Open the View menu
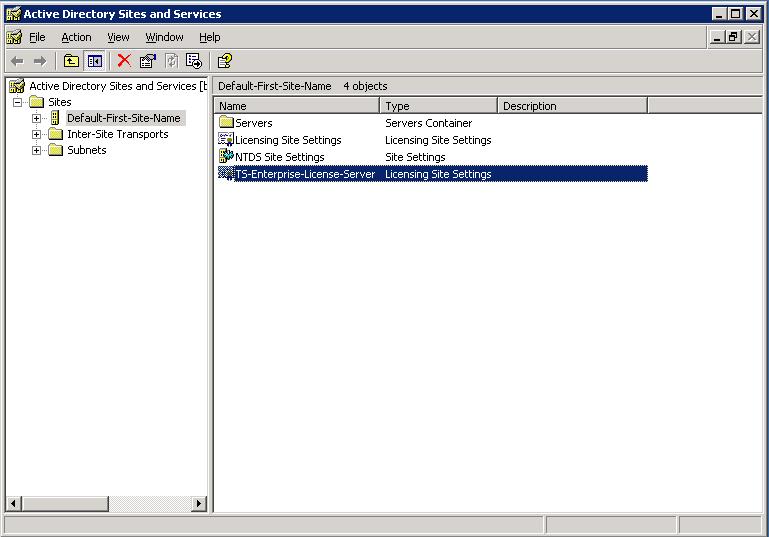769x537 pixels. point(118,37)
